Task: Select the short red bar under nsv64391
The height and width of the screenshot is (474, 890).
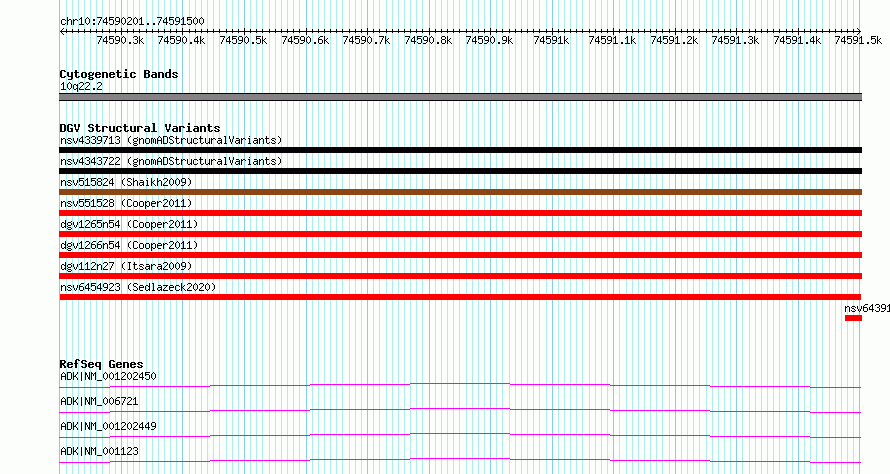Action: click(853, 318)
